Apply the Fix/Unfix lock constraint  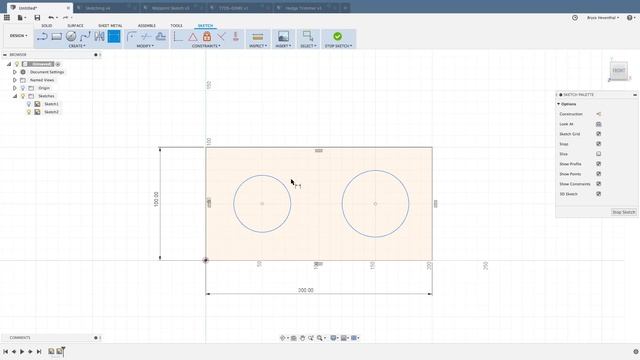(x=207, y=37)
